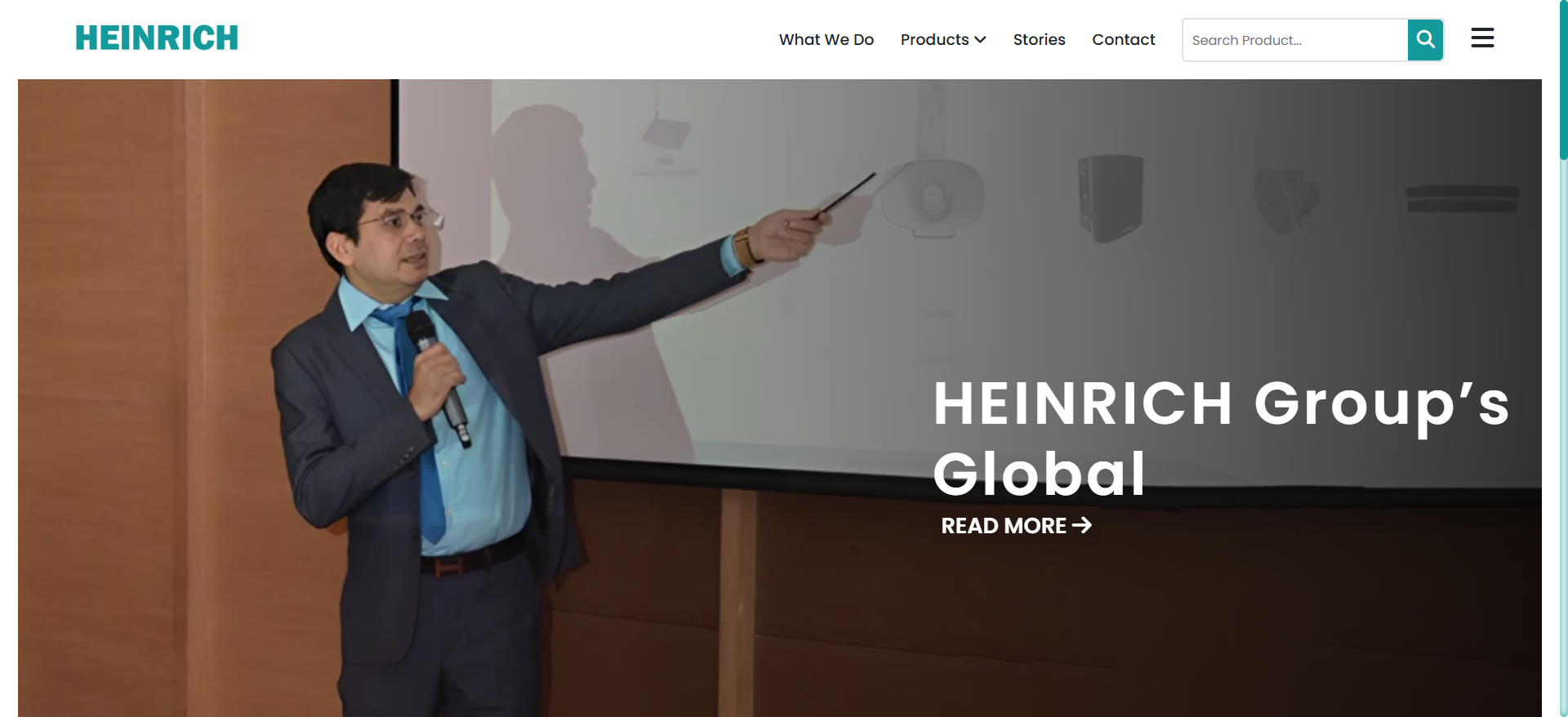This screenshot has height=717, width=1568.
Task: Open the Contact page
Action: (x=1123, y=39)
